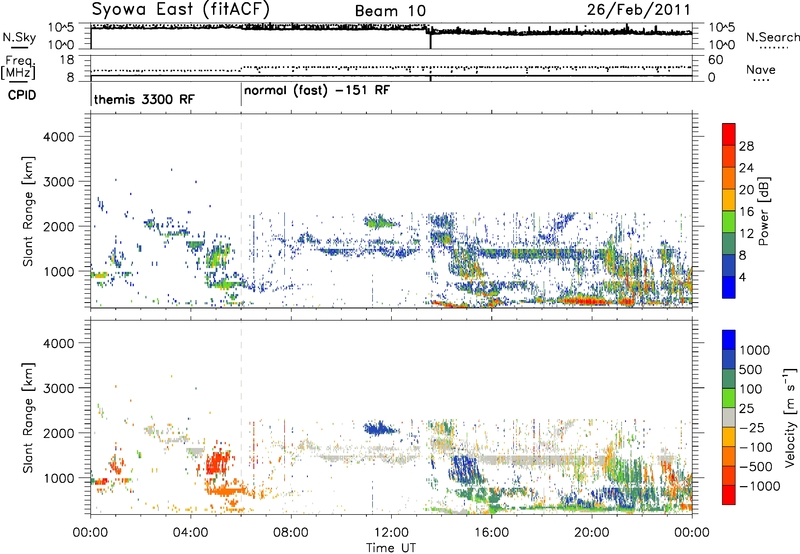
Task: Click the 12:00 time tick label
Action: coord(391,533)
